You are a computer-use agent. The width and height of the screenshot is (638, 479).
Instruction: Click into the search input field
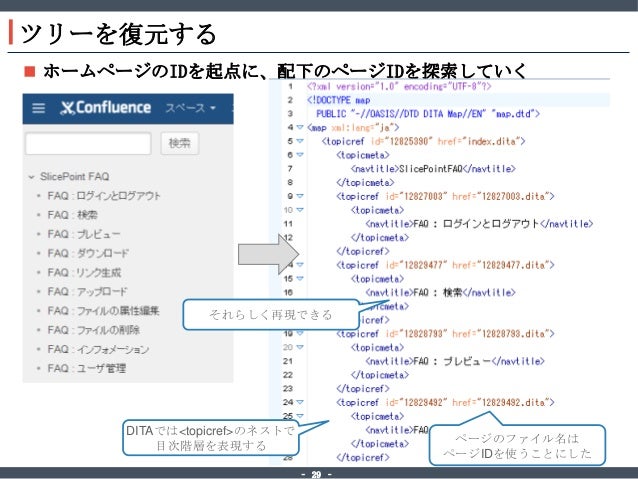click(88, 143)
